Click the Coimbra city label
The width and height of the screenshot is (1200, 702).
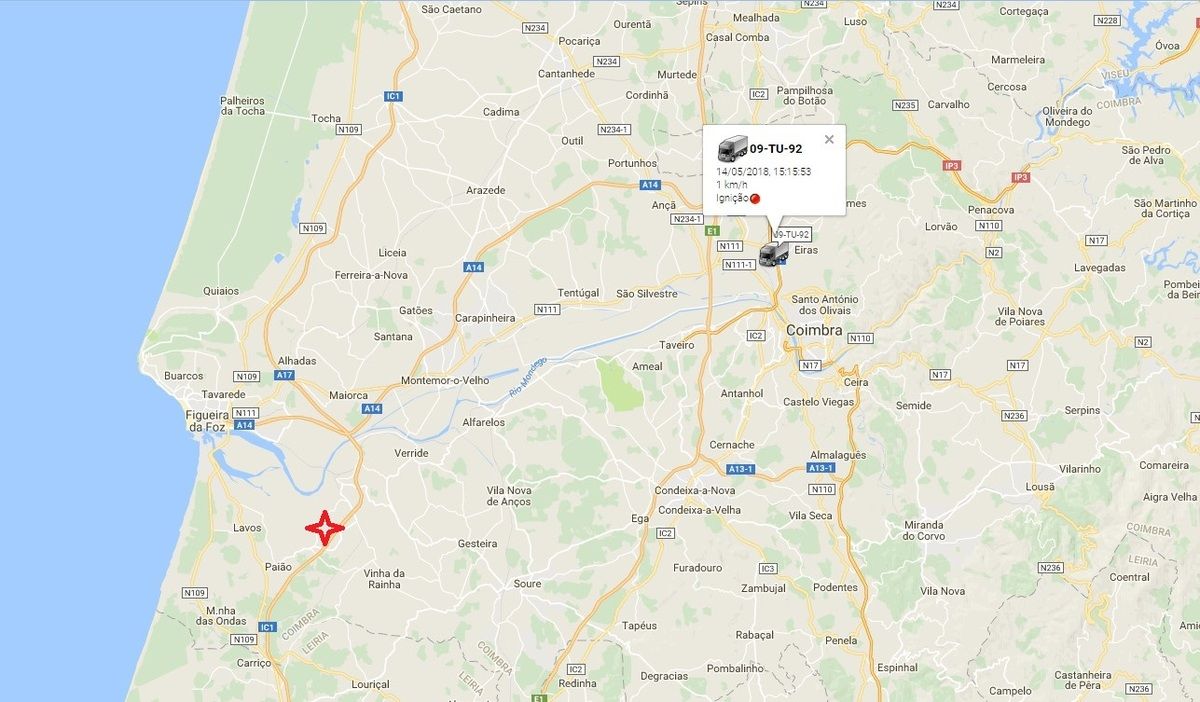(x=814, y=330)
